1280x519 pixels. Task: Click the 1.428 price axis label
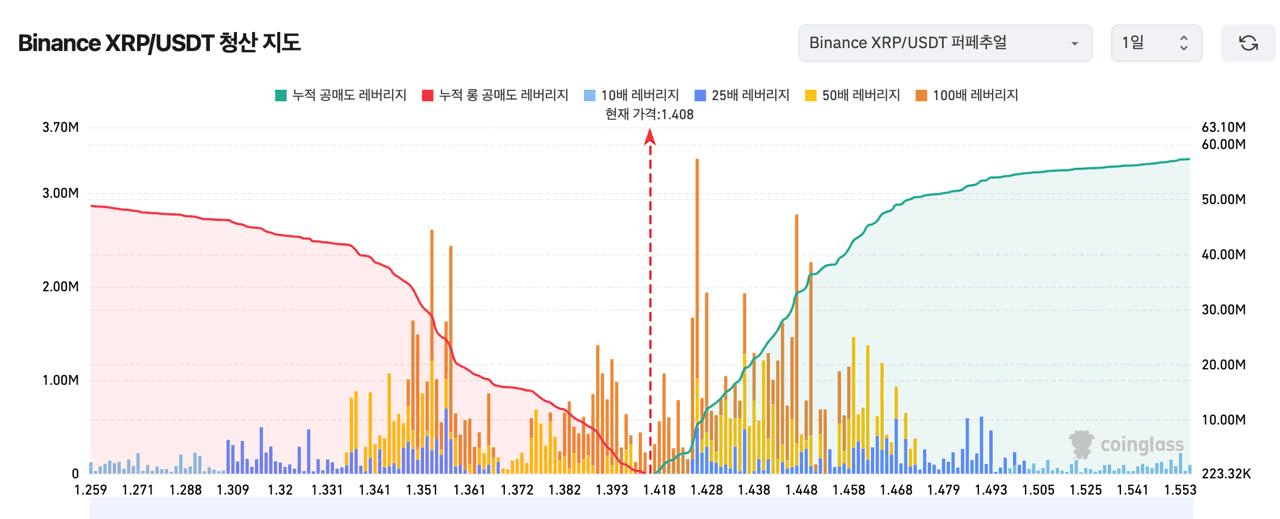pyautogui.click(x=706, y=490)
